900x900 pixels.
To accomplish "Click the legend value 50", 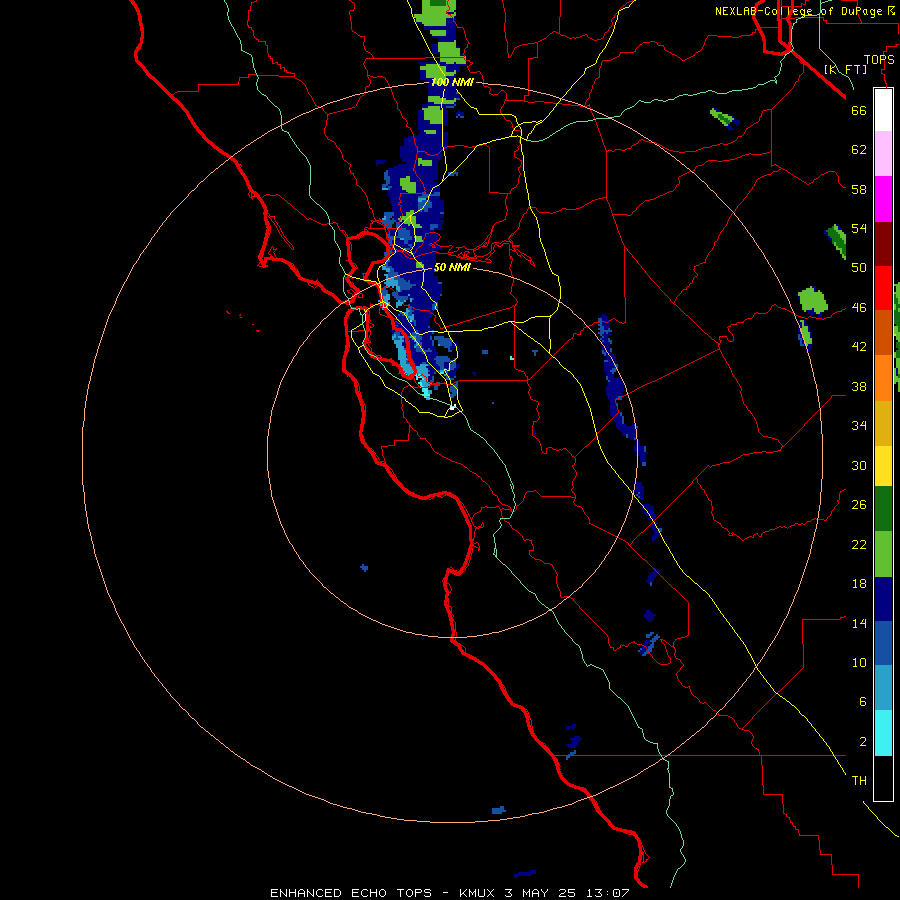I will pos(859,267).
